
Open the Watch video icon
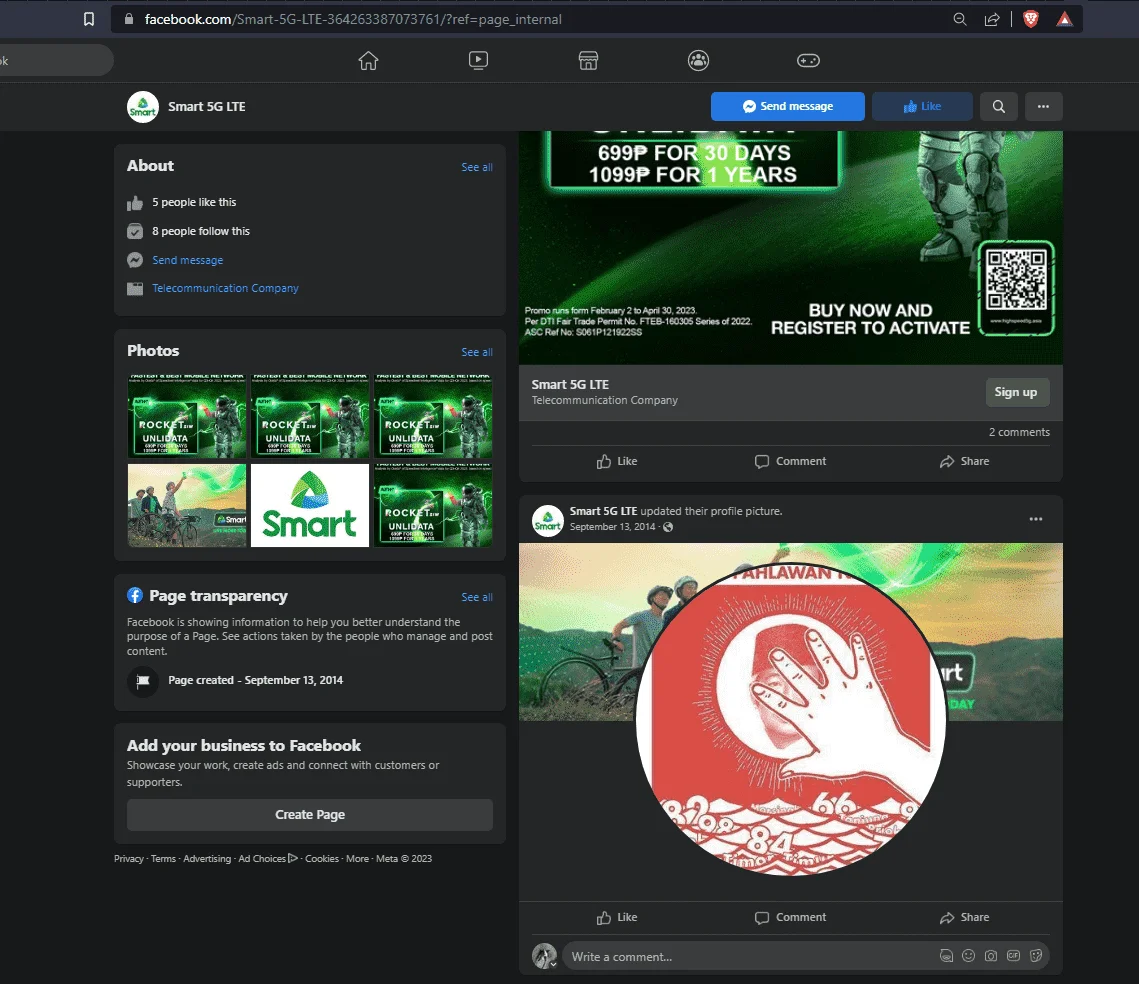(478, 60)
